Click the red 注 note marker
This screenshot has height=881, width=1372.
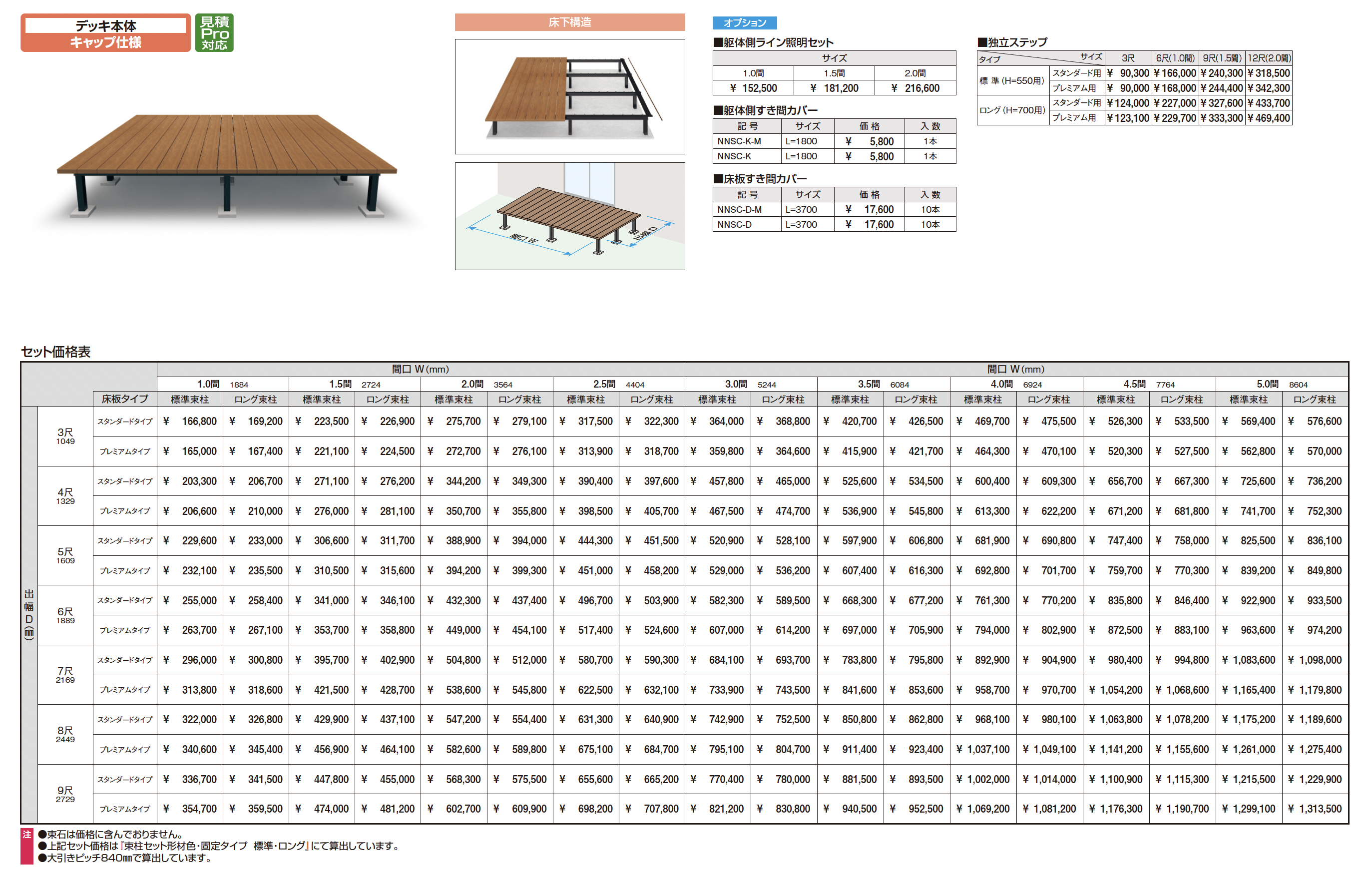[27, 846]
